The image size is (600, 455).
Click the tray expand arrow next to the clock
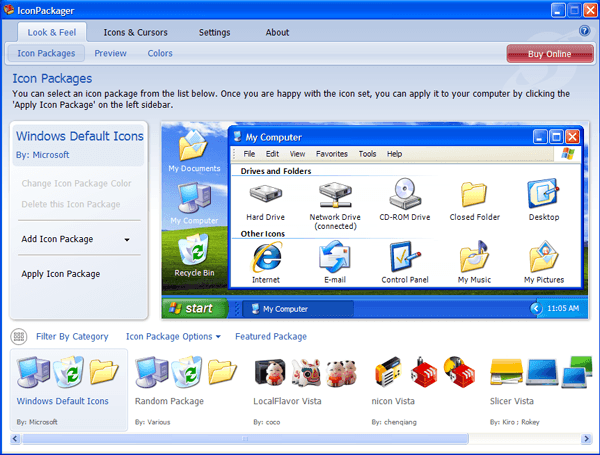coord(536,308)
